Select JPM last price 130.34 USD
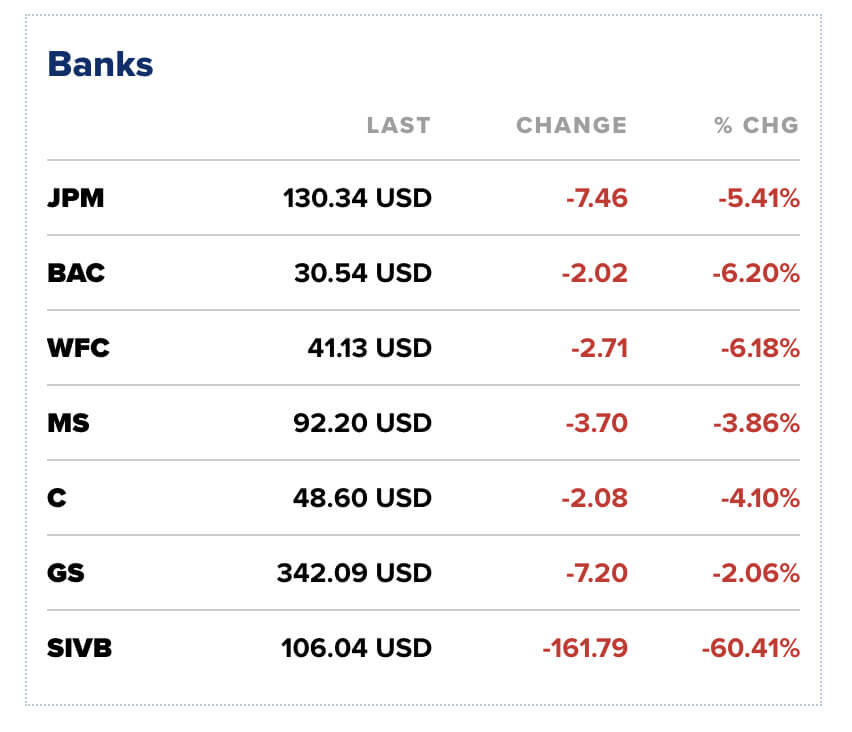The width and height of the screenshot is (852, 732). [x=357, y=198]
